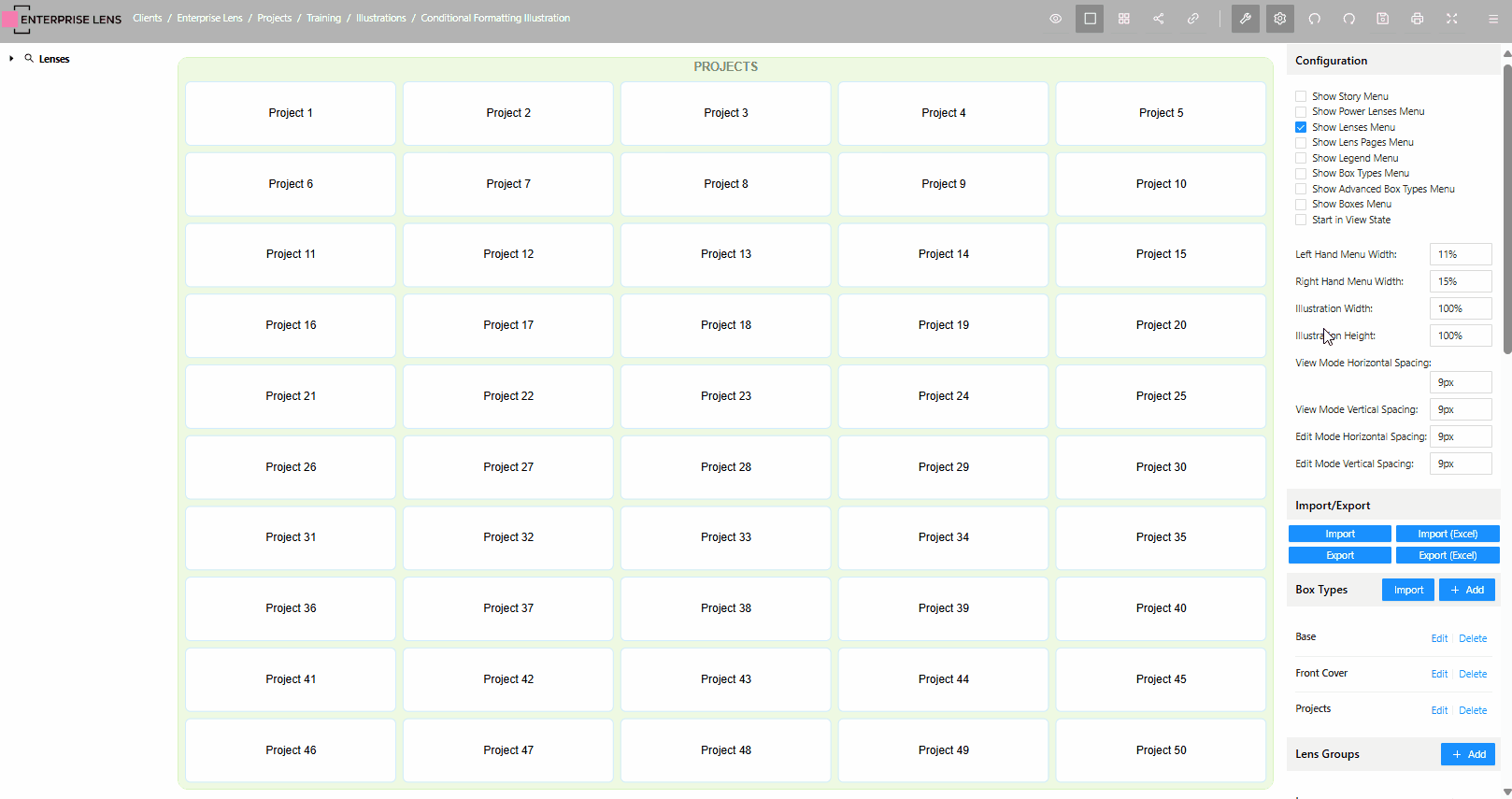Click the printer icon

pos(1418,19)
